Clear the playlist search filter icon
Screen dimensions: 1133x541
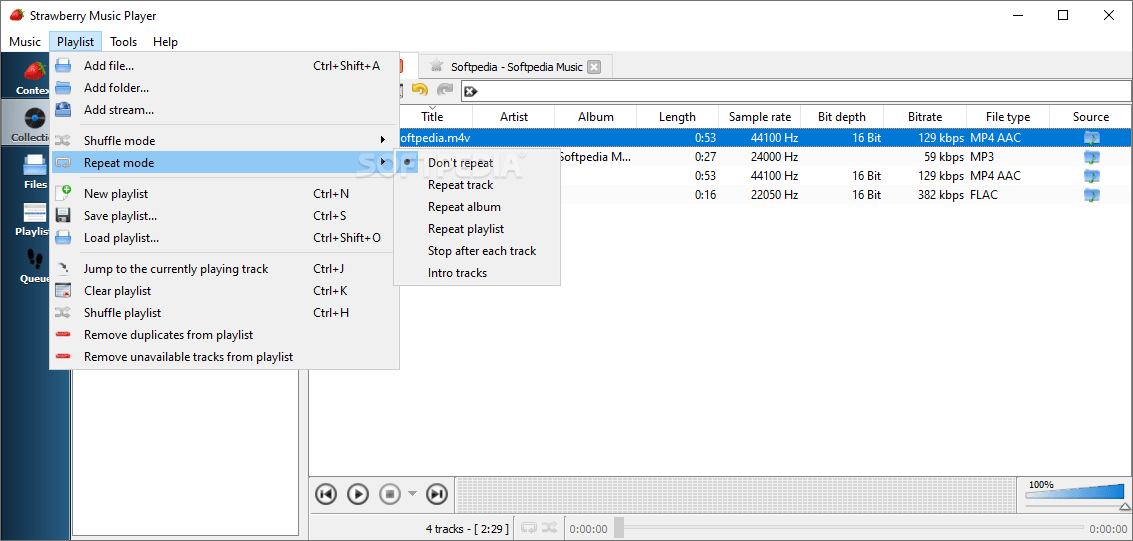pyautogui.click(x=470, y=91)
